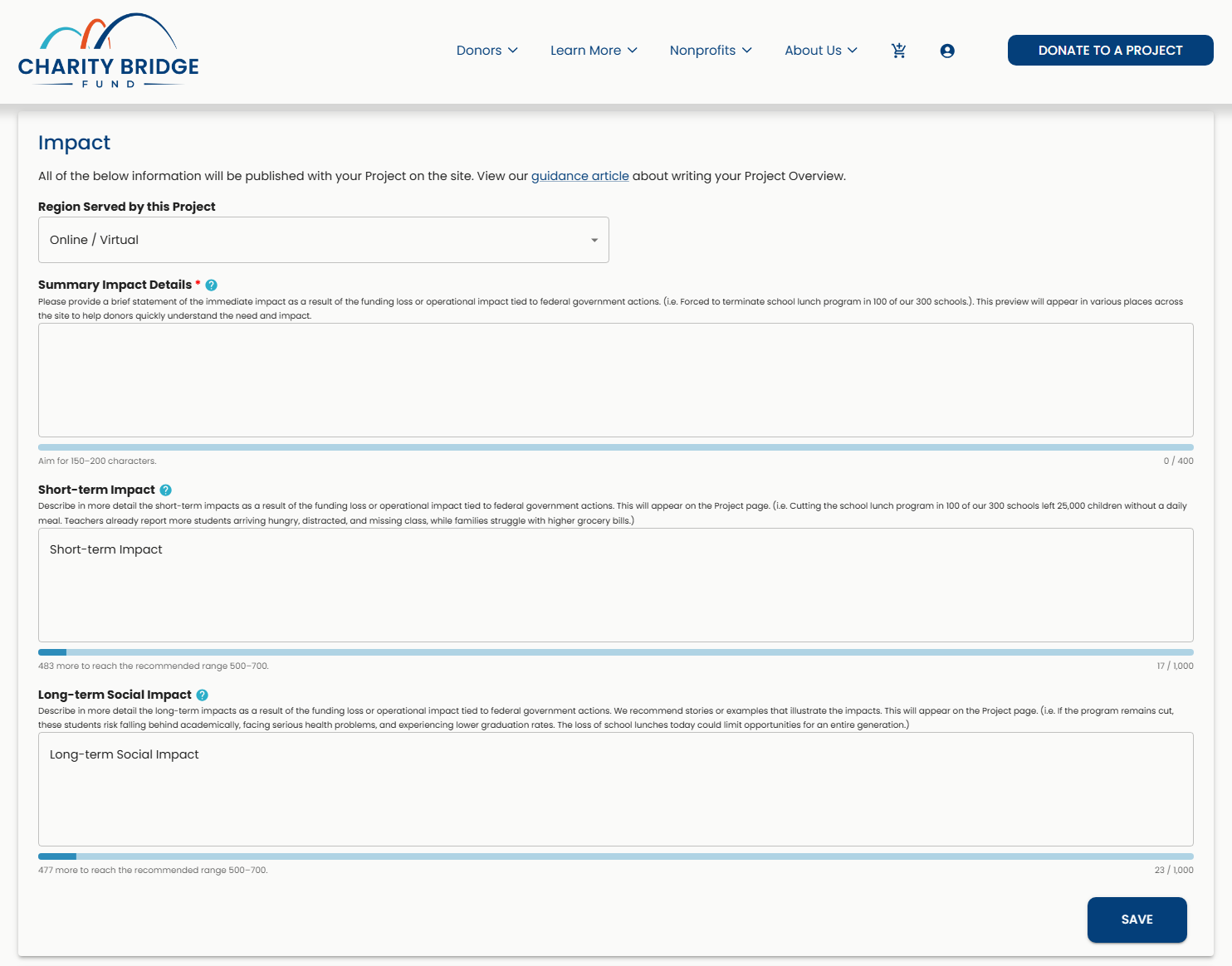
Task: Click the Summary Impact character progress bar
Action: [x=616, y=447]
